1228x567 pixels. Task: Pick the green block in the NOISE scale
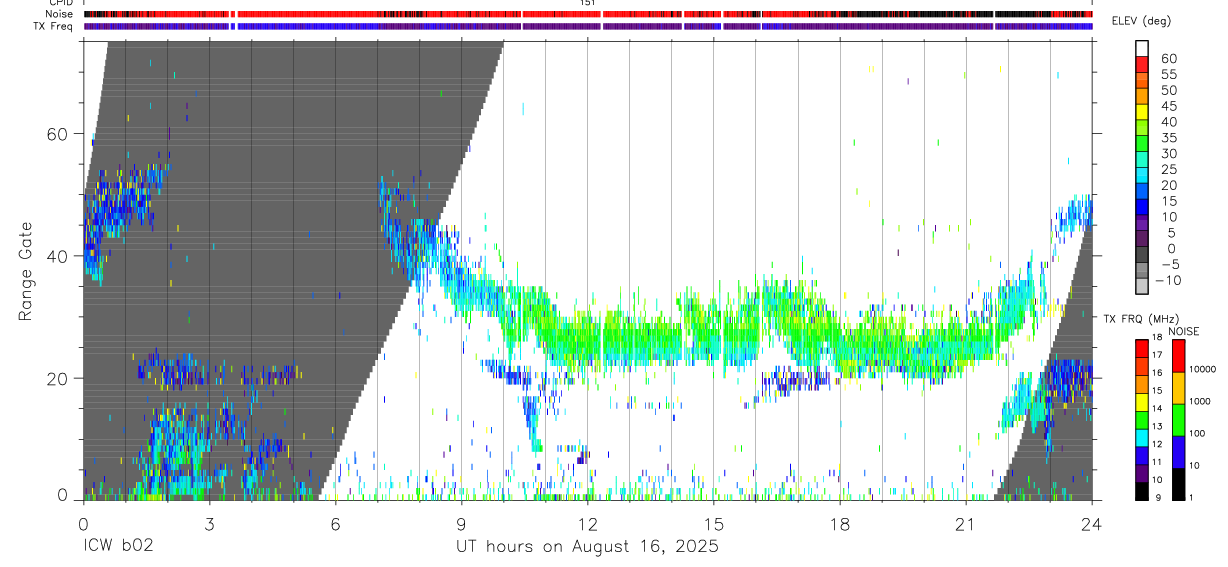point(1179,418)
